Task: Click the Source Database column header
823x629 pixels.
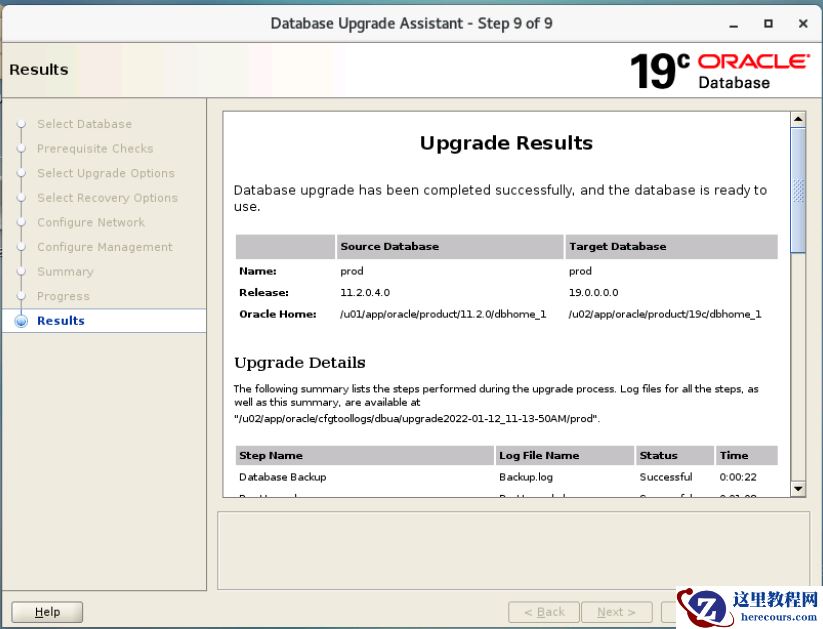Action: coord(450,247)
